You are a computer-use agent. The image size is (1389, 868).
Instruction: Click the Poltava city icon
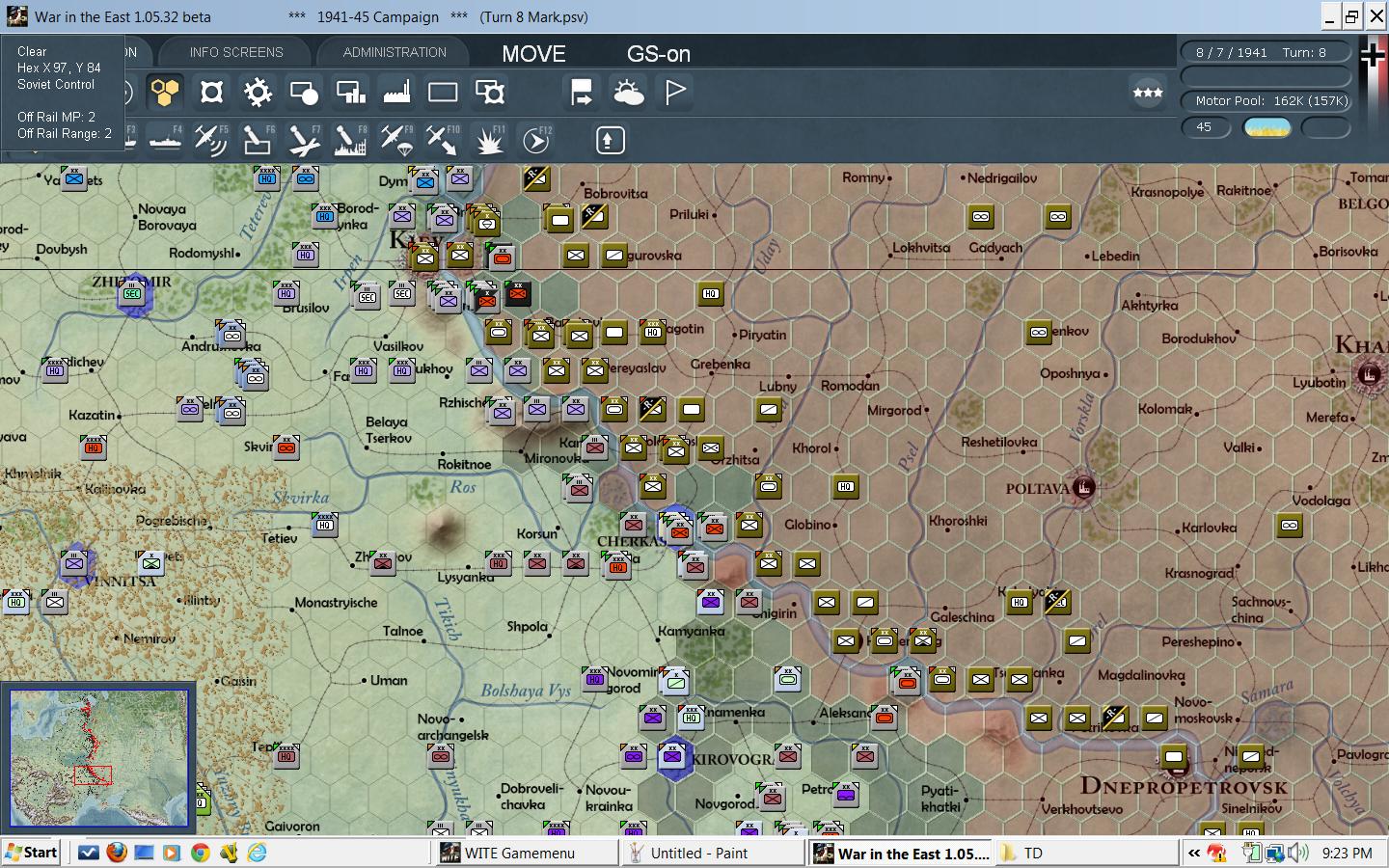(1083, 489)
